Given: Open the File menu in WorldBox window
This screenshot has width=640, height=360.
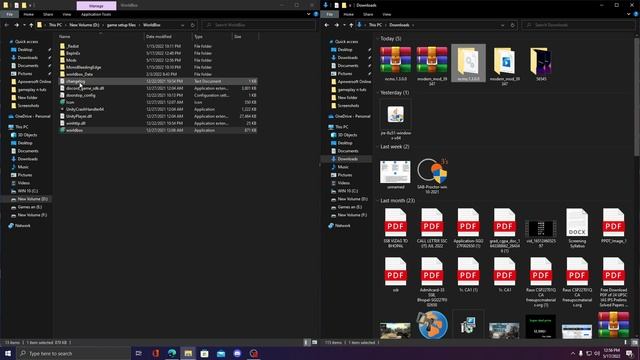Looking at the screenshot, I should pos(9,14).
